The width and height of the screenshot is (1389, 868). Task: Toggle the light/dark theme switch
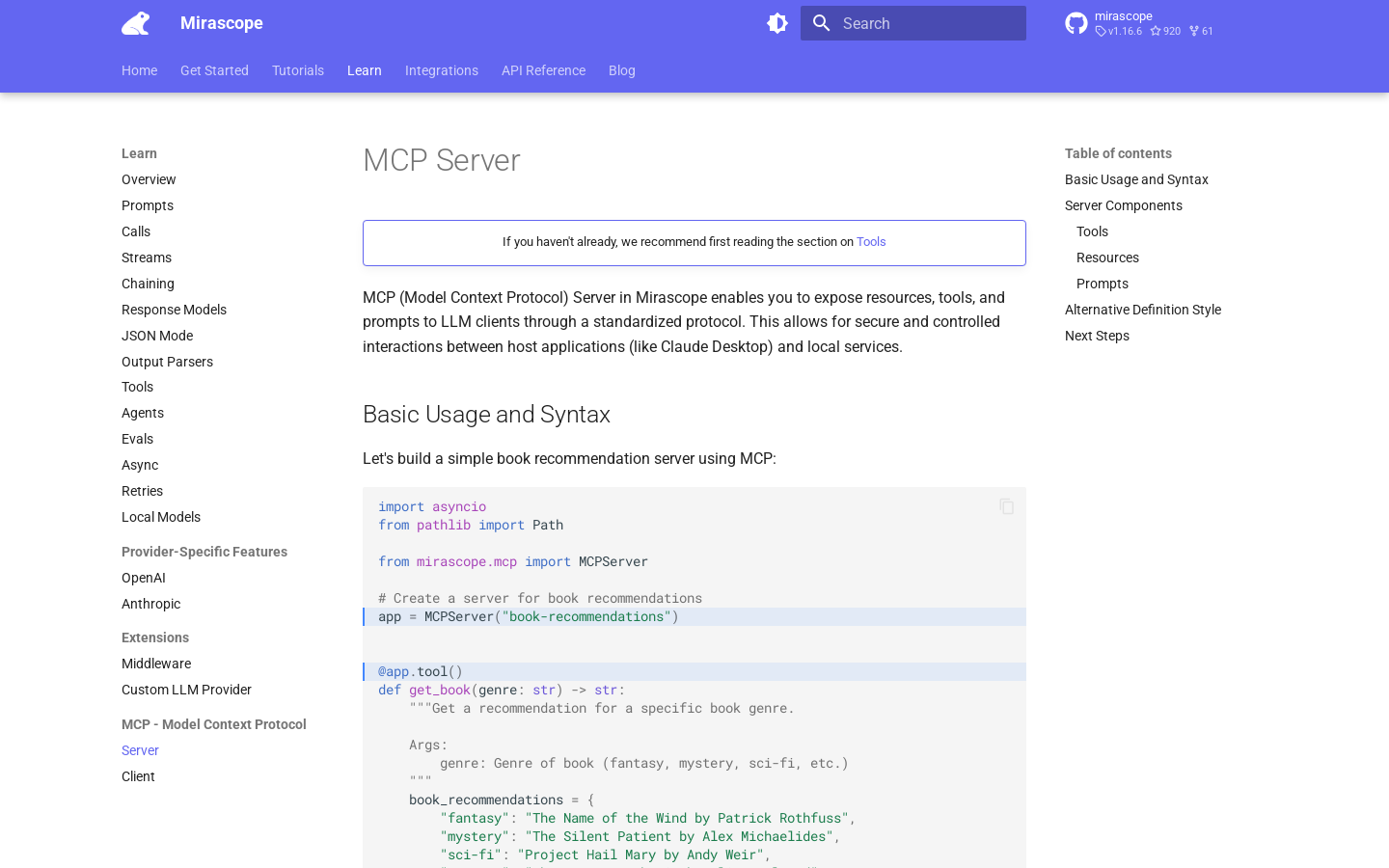(777, 23)
